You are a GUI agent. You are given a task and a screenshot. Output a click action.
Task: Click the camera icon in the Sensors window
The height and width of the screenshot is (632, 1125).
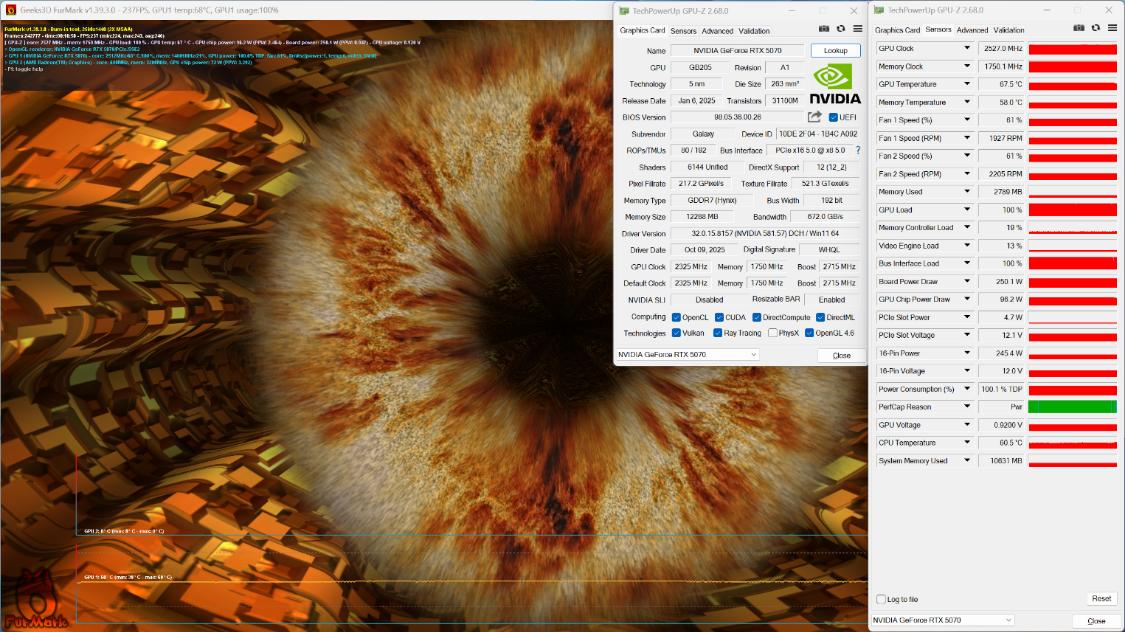1078,30
